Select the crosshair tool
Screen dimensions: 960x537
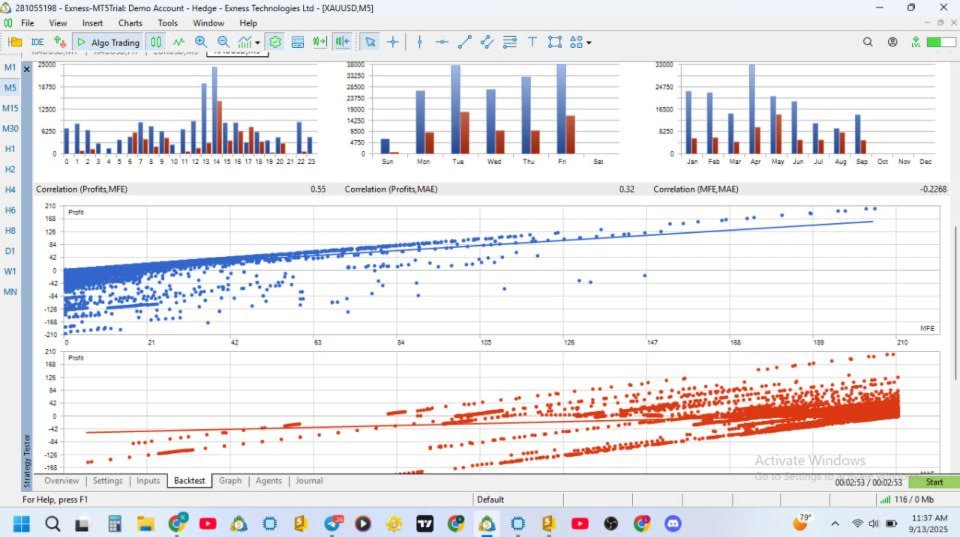click(392, 42)
